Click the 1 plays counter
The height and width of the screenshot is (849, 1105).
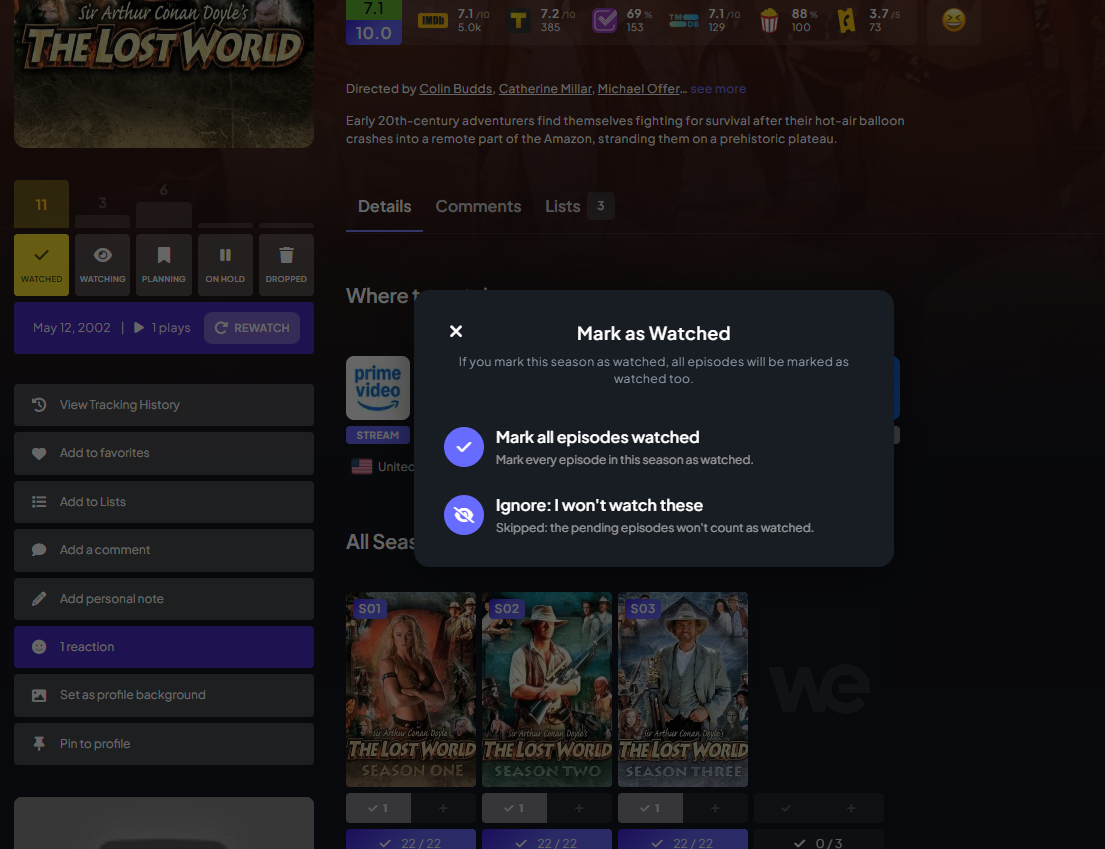click(x=162, y=328)
